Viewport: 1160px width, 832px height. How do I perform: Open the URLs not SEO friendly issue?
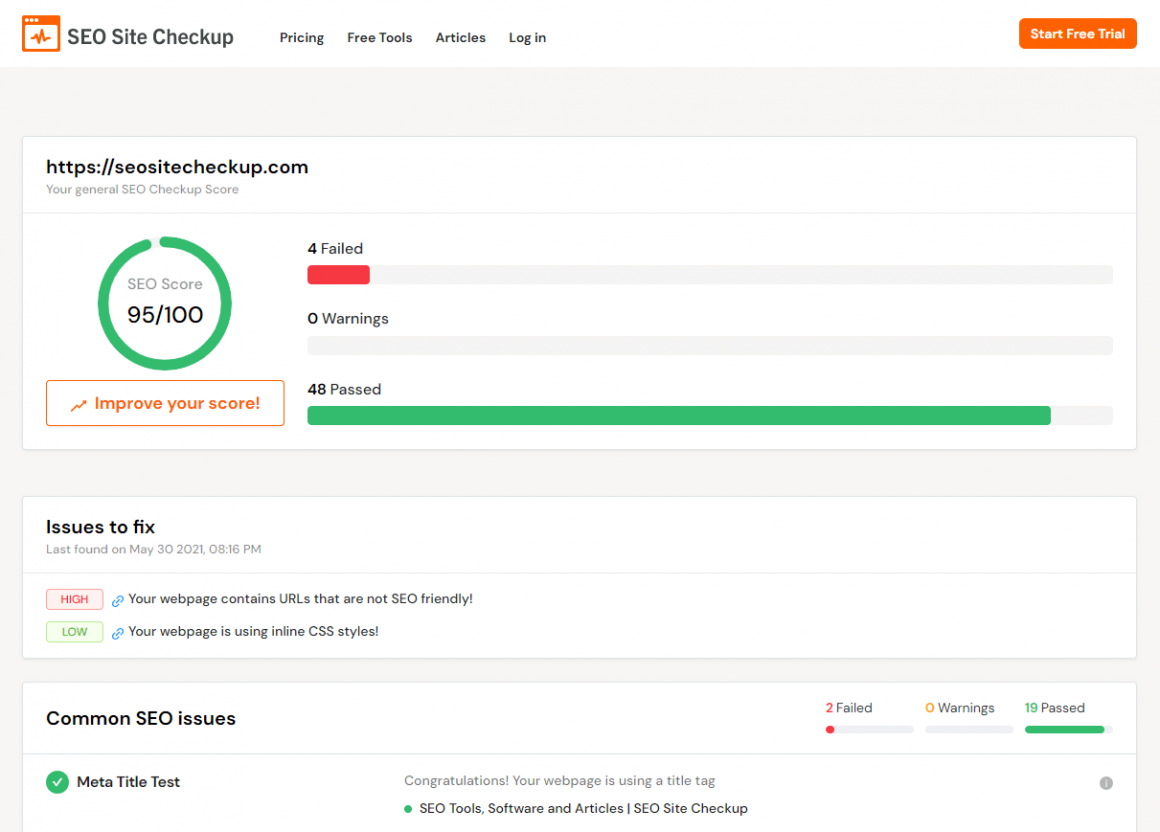(300, 599)
